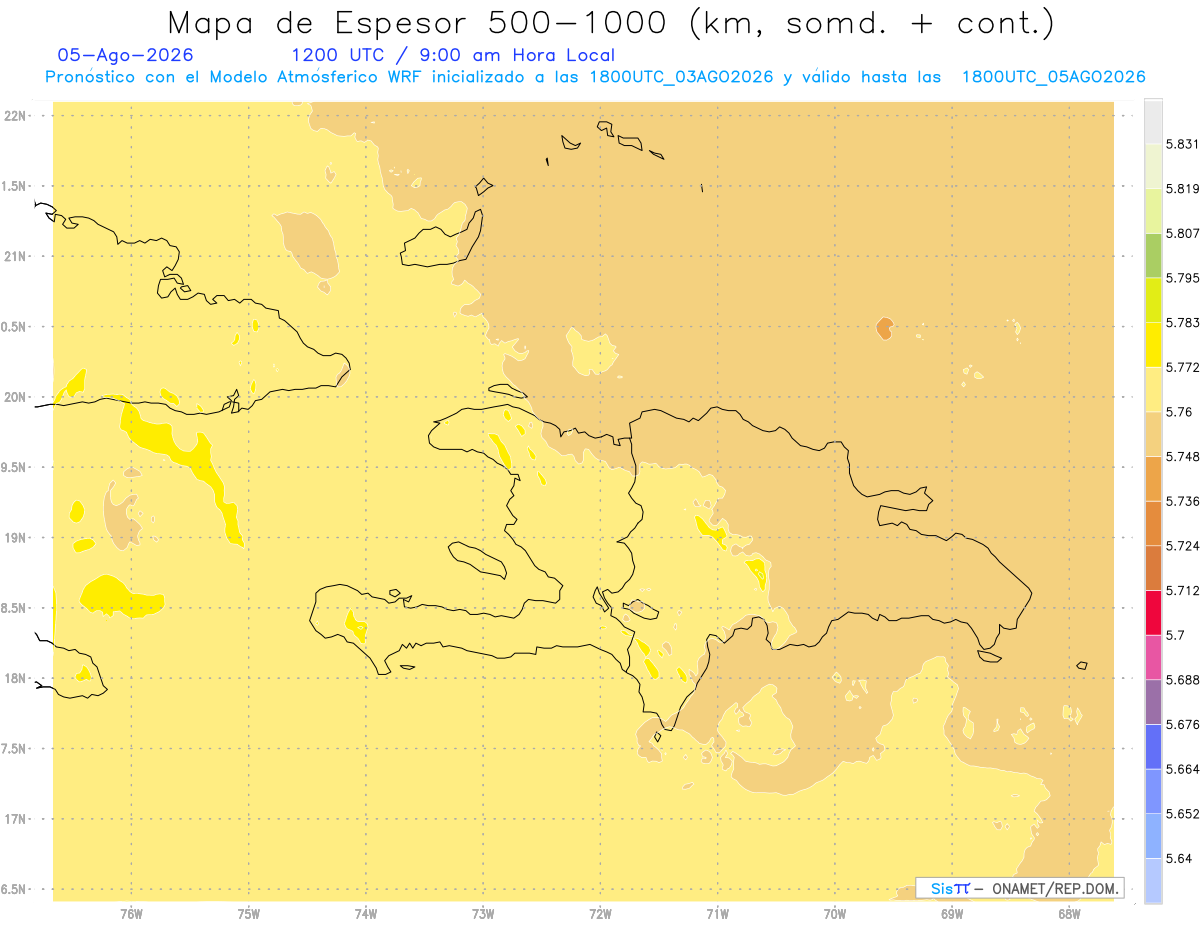Click the longitude label '71W'
Viewport: 1200px width, 927px height.
(717, 913)
